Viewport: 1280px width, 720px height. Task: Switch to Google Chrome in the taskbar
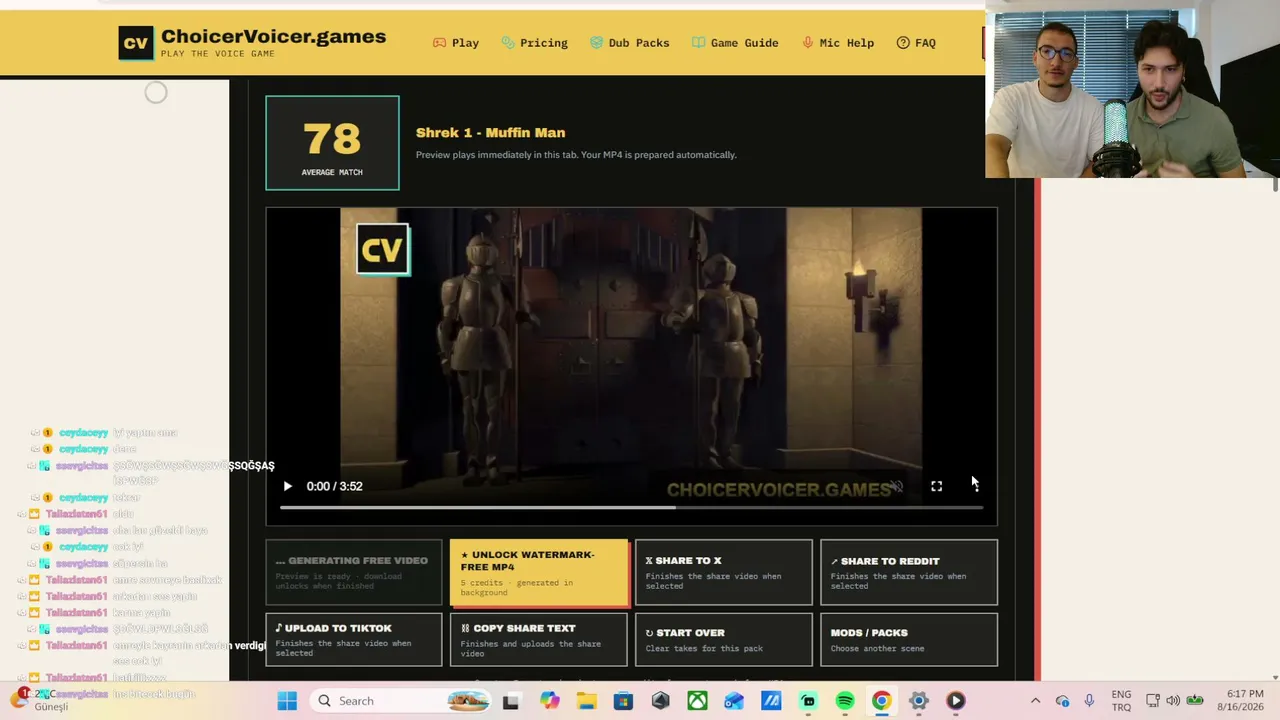click(x=881, y=701)
